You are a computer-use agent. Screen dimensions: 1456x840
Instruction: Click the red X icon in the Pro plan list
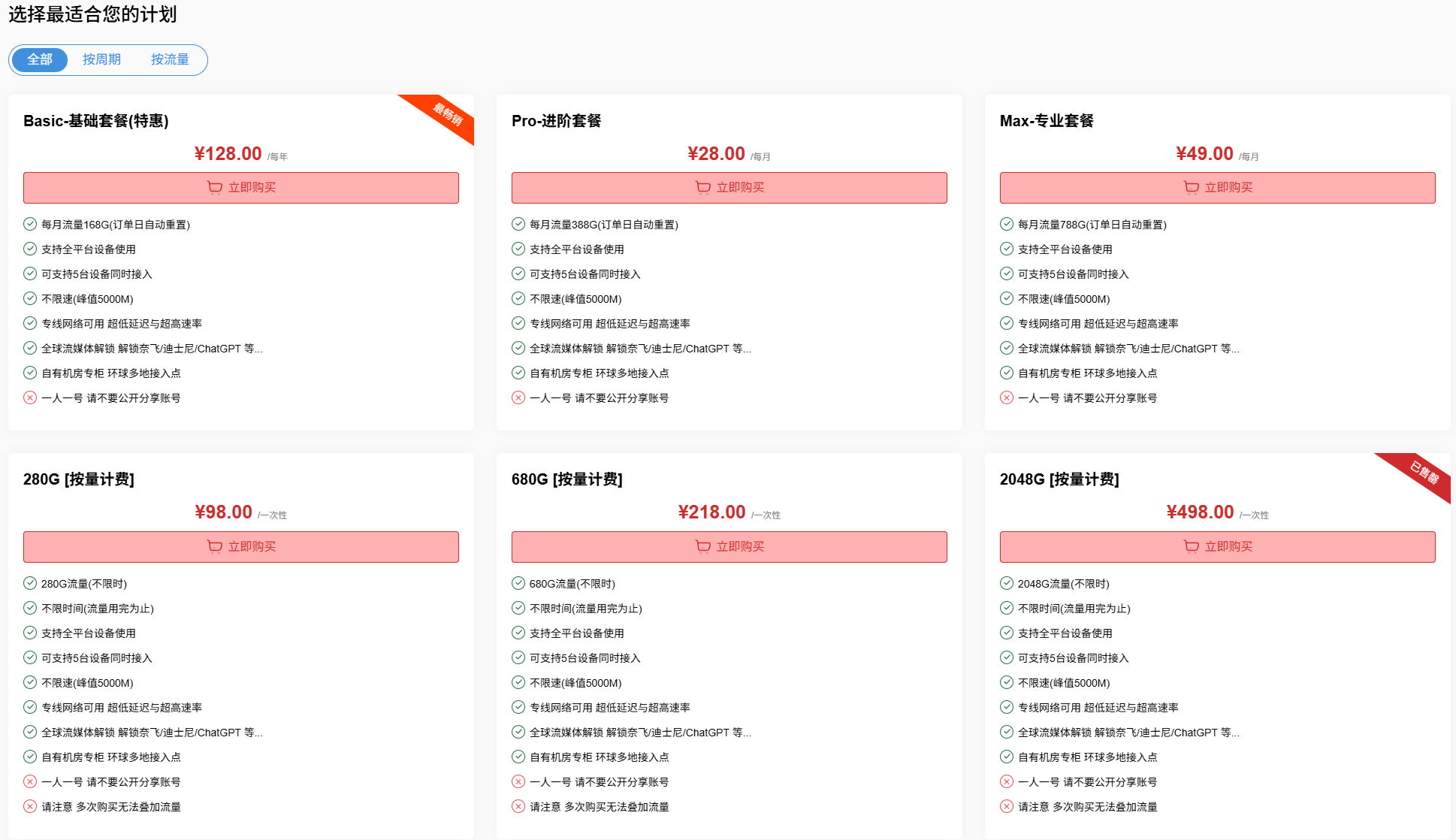click(518, 397)
